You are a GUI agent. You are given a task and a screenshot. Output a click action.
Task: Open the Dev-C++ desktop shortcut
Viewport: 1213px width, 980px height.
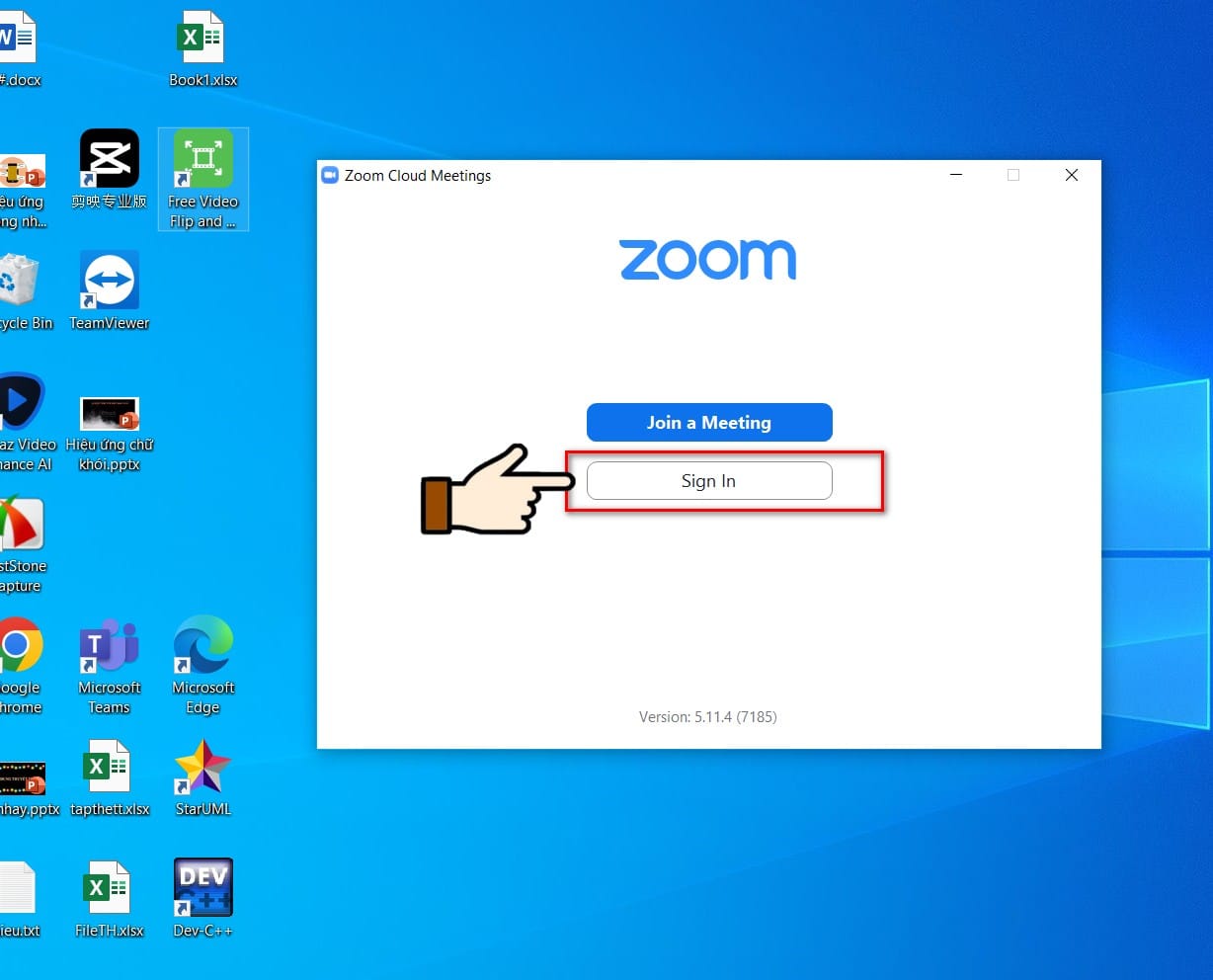coord(202,898)
